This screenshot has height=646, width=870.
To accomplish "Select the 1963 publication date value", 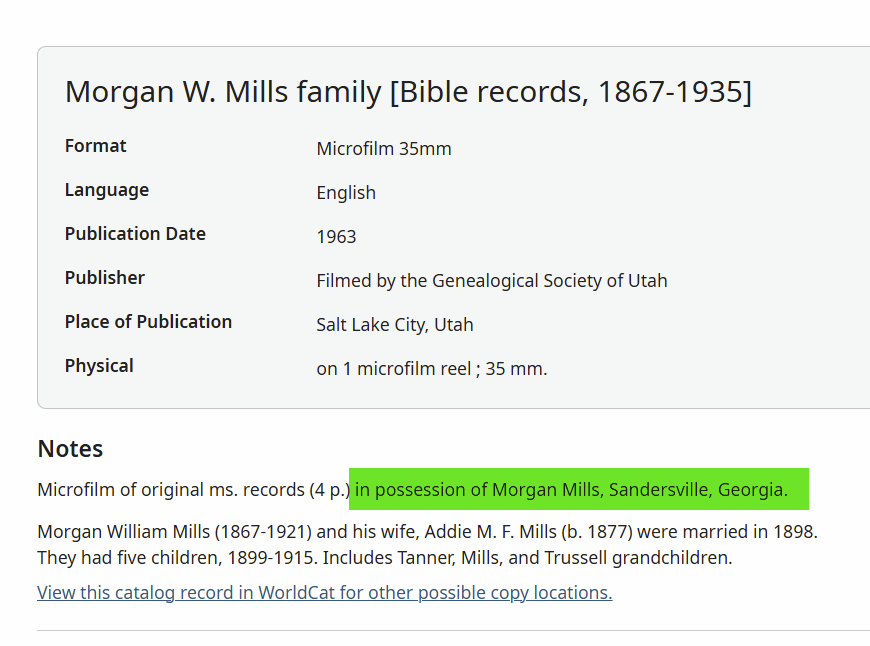I will pos(336,236).
